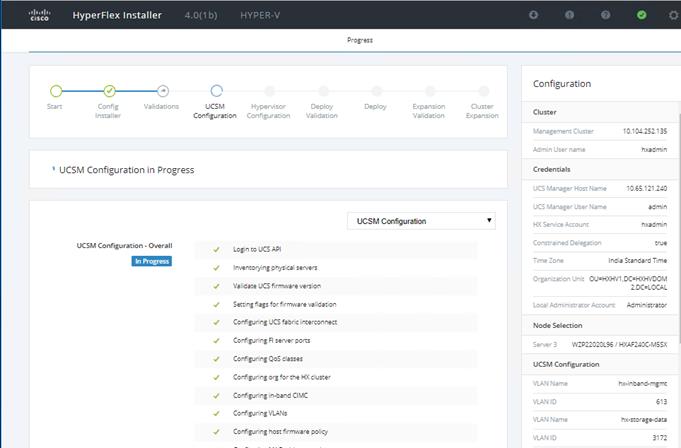This screenshot has width=681, height=448.
Task: Click Local Administrator Account value Administrator
Action: coord(647,305)
